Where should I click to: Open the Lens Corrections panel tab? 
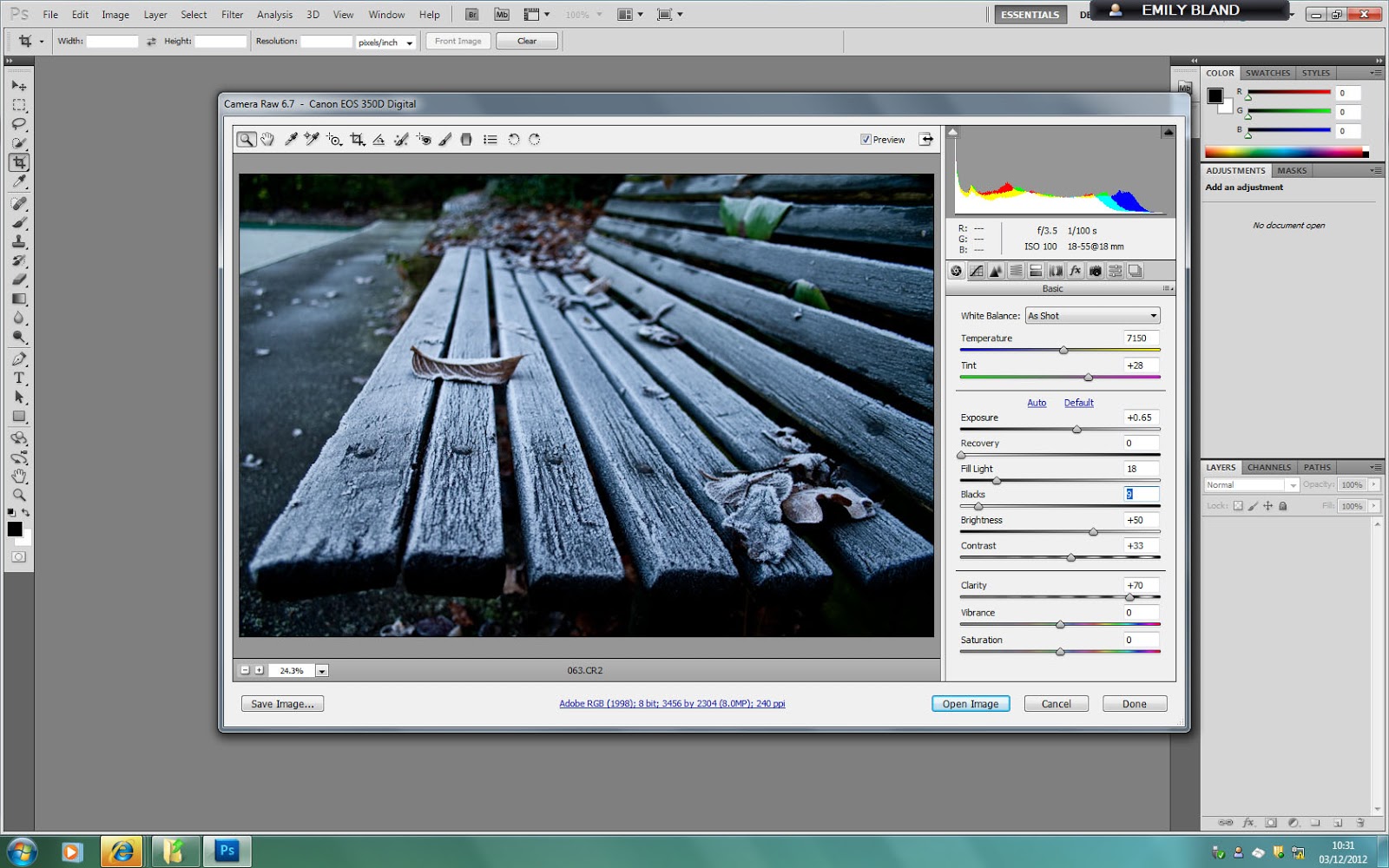pyautogui.click(x=1056, y=271)
